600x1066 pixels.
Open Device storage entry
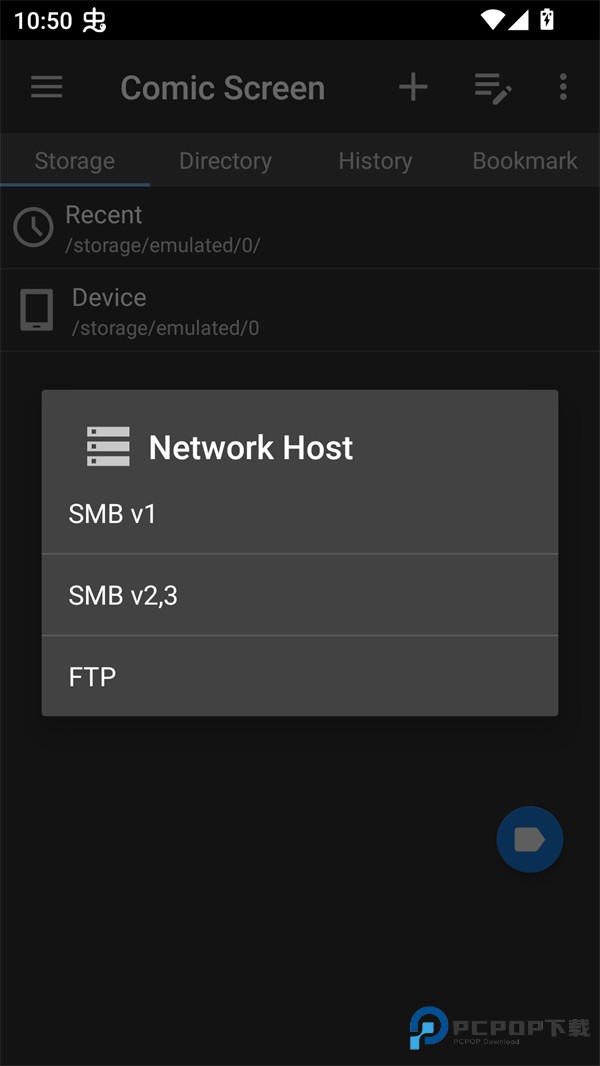[300, 311]
